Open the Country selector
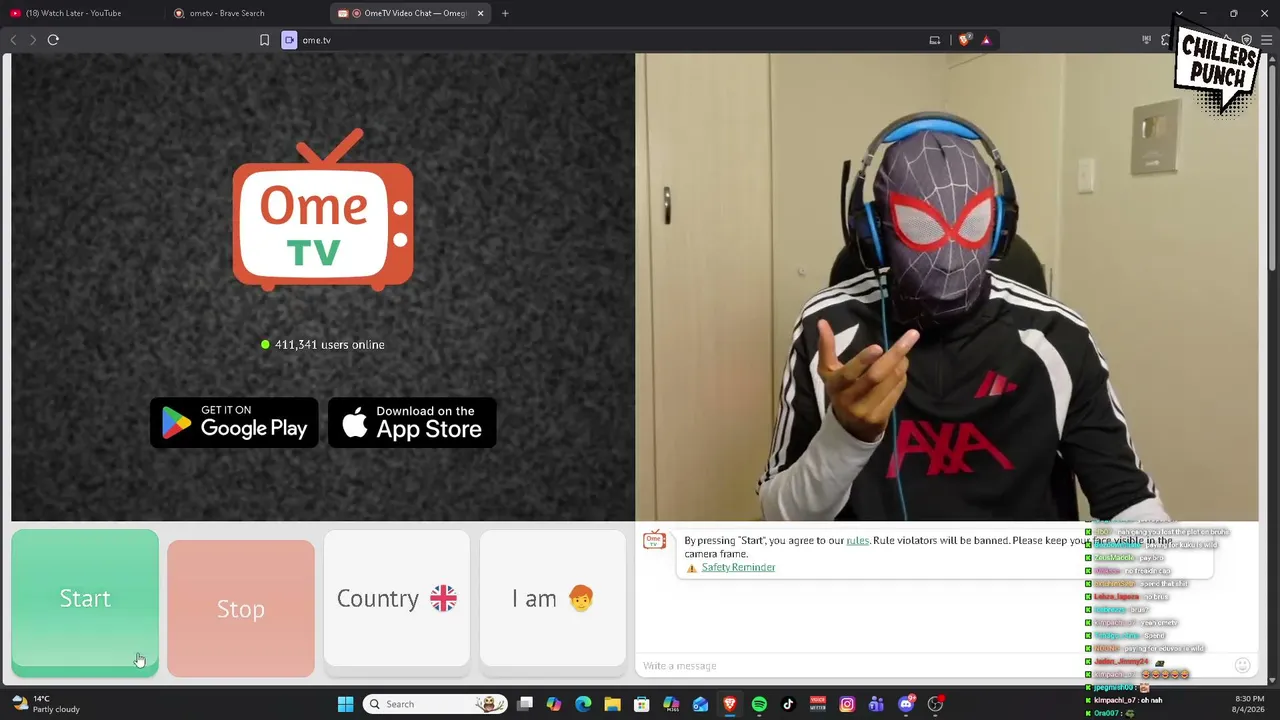Image resolution: width=1280 pixels, height=720 pixels. pyautogui.click(x=397, y=598)
